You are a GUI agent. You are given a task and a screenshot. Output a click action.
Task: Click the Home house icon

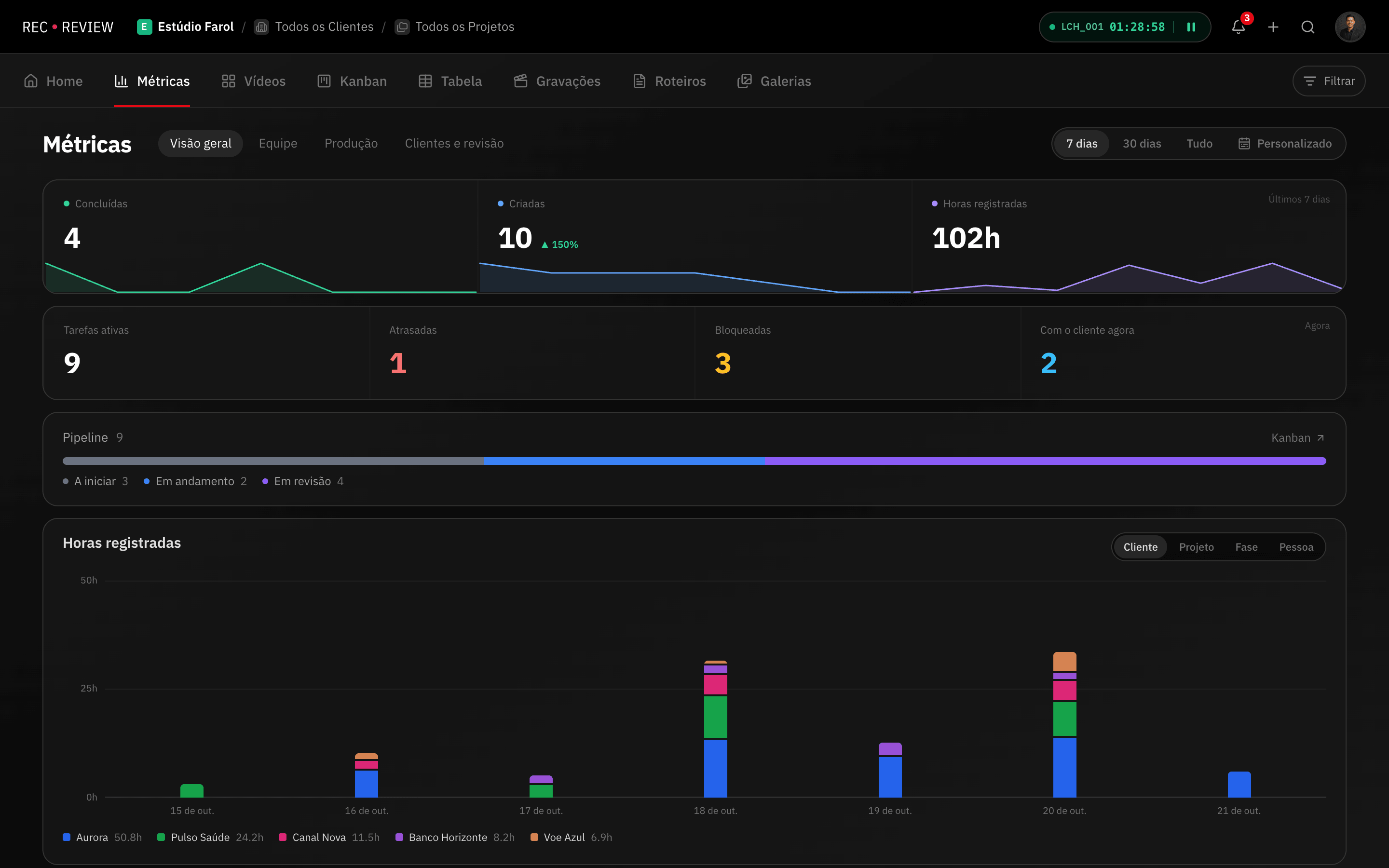pyautogui.click(x=31, y=81)
